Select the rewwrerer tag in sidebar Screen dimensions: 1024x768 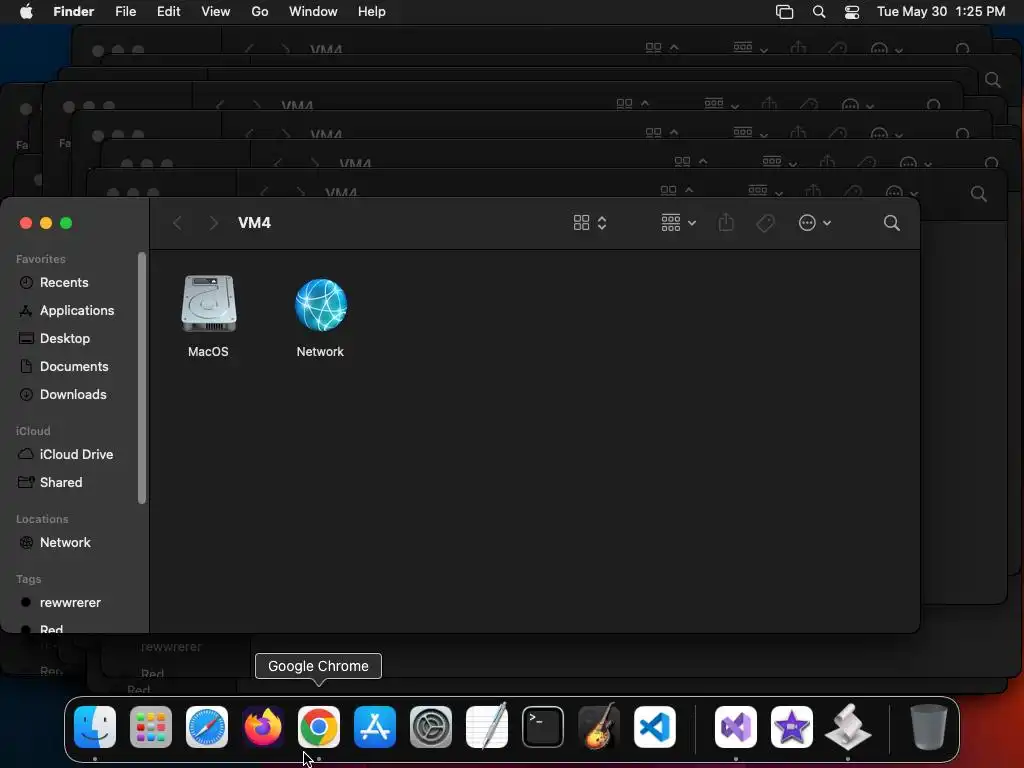pos(72,603)
